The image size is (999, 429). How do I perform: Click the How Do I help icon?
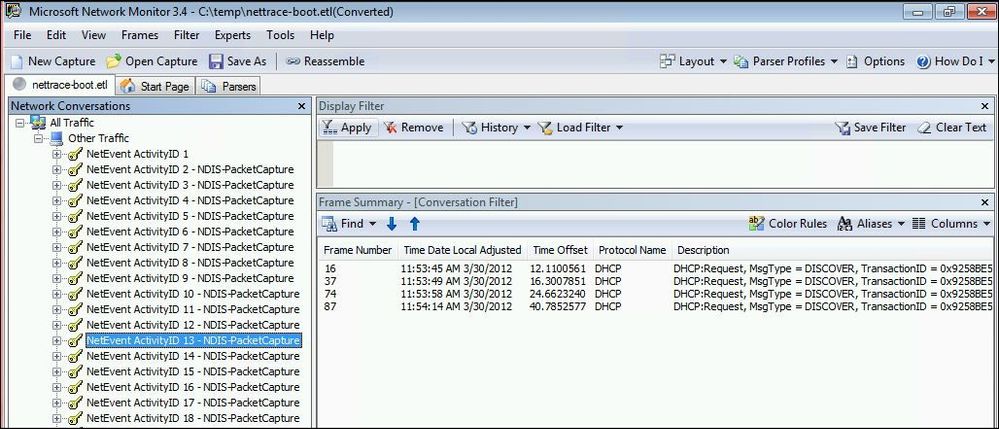click(x=924, y=61)
